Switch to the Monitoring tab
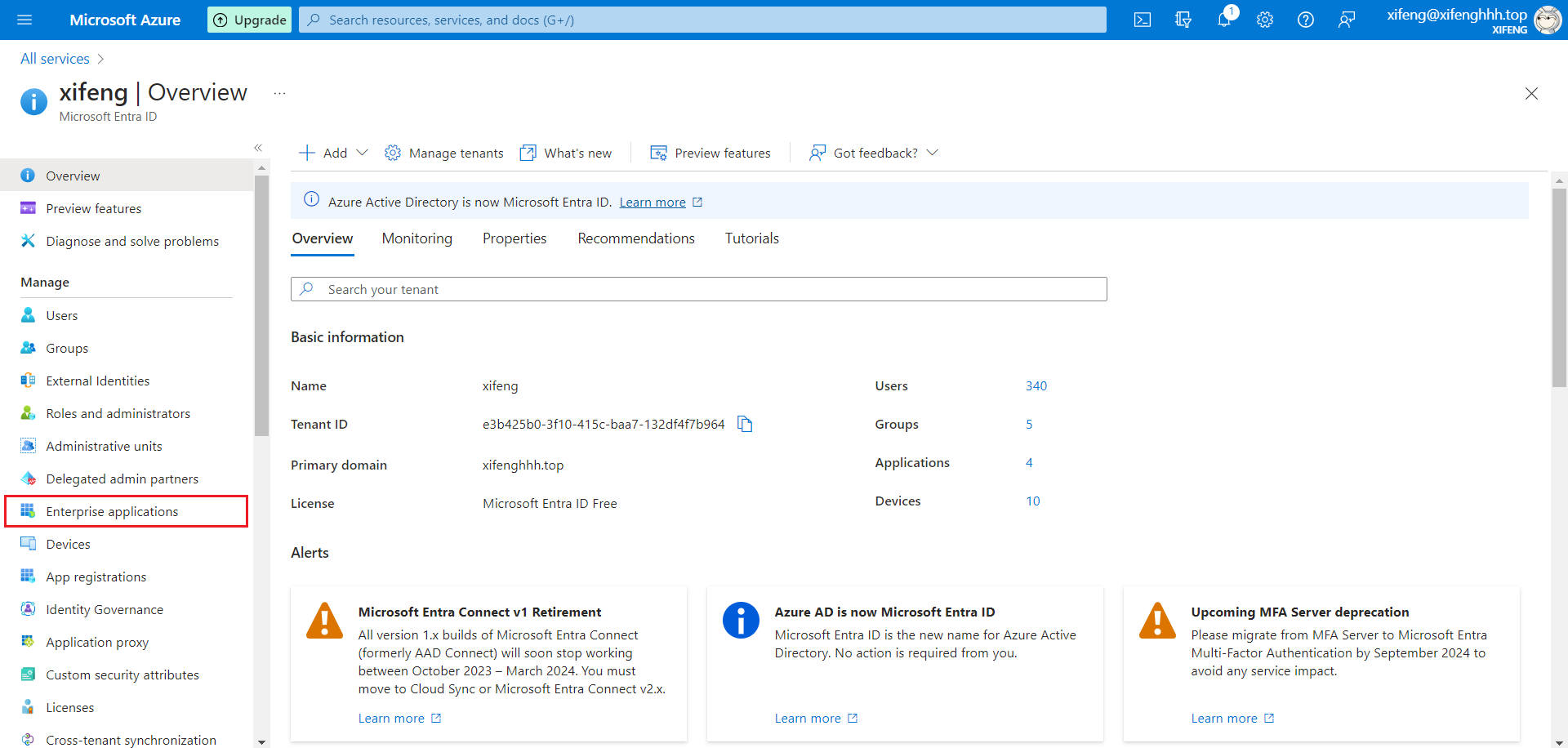Viewport: 1568px width, 748px height. tap(416, 238)
